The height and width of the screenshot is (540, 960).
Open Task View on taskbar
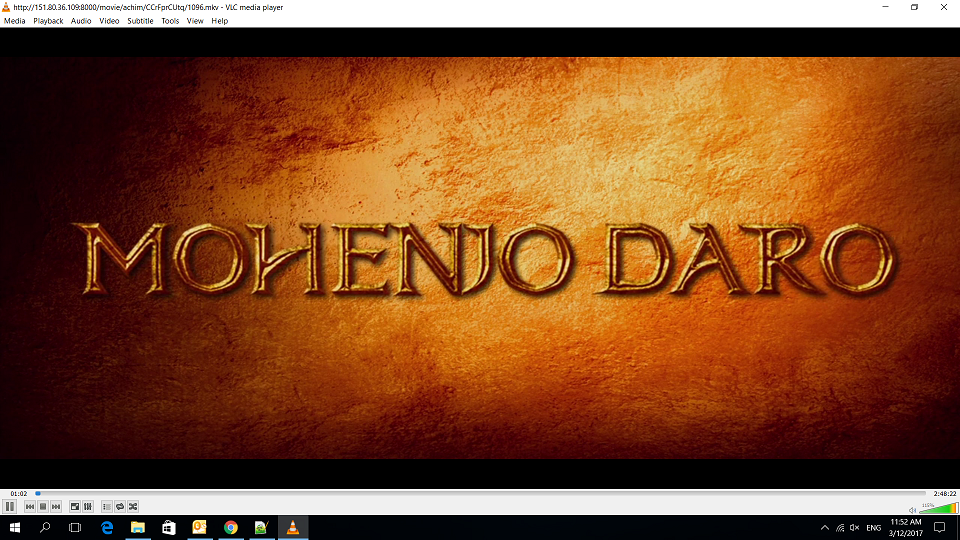75,527
